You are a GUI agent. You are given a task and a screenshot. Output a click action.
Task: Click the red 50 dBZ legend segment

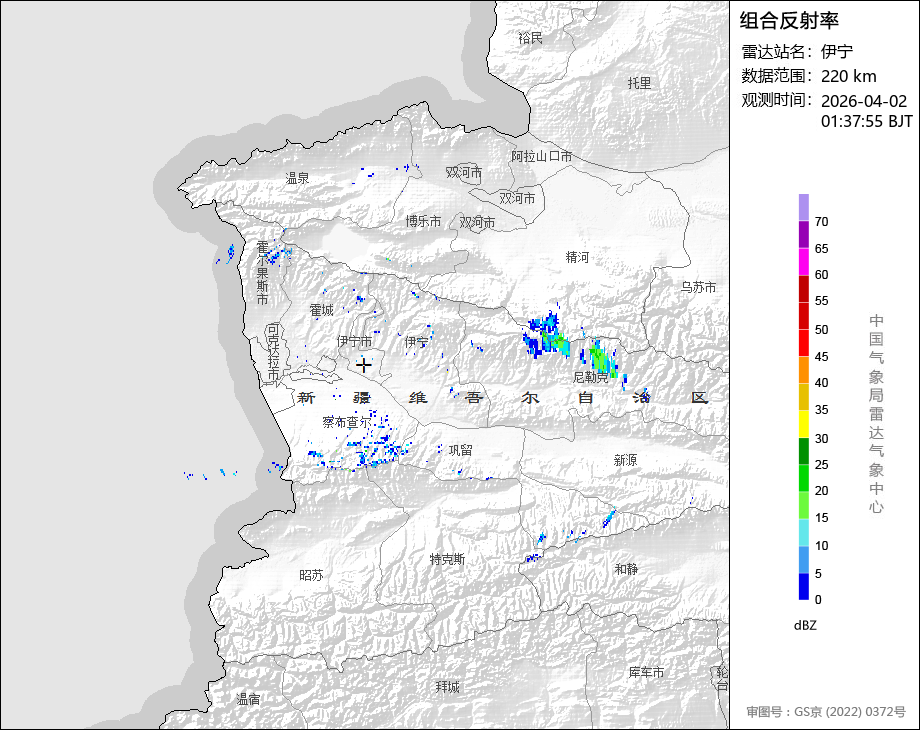tap(804, 316)
